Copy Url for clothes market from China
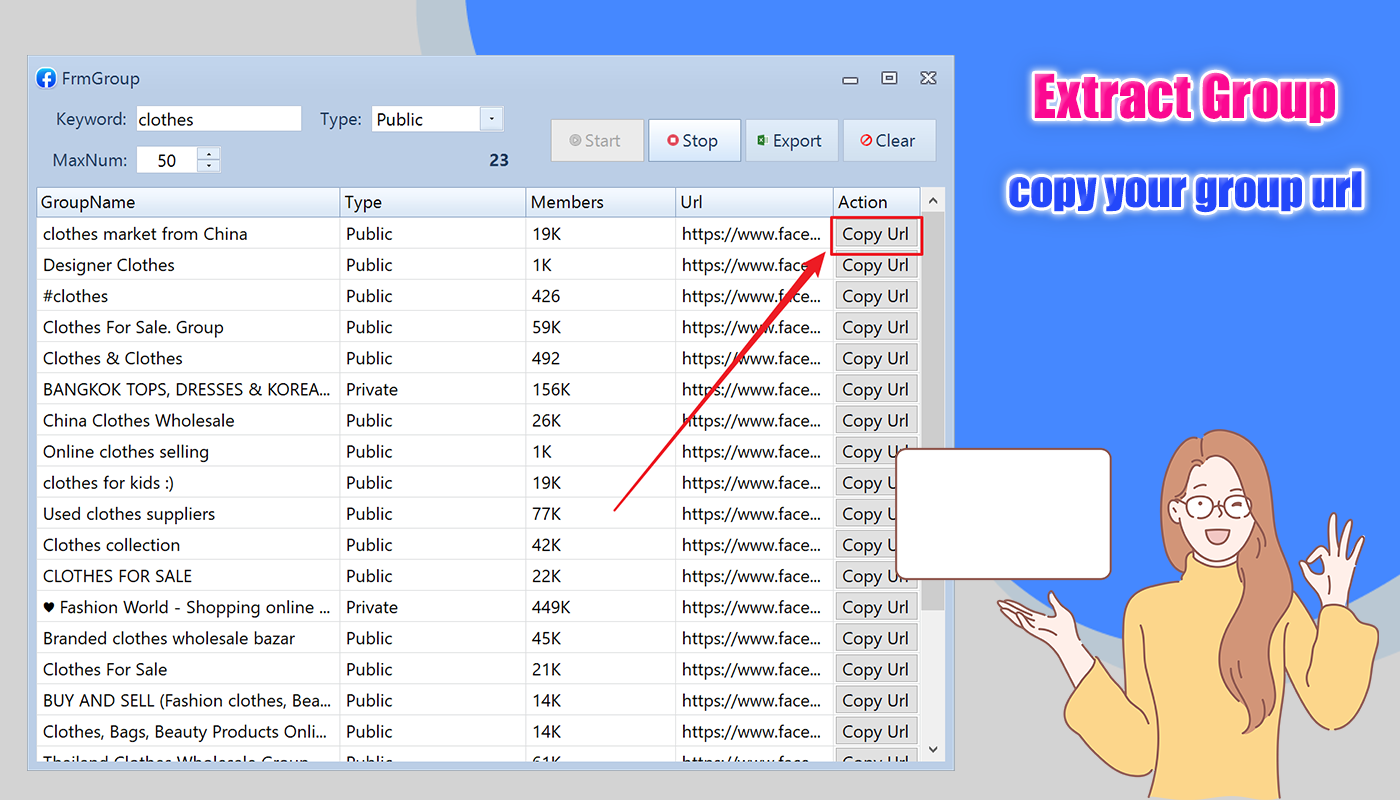This screenshot has width=1400, height=800. (876, 234)
